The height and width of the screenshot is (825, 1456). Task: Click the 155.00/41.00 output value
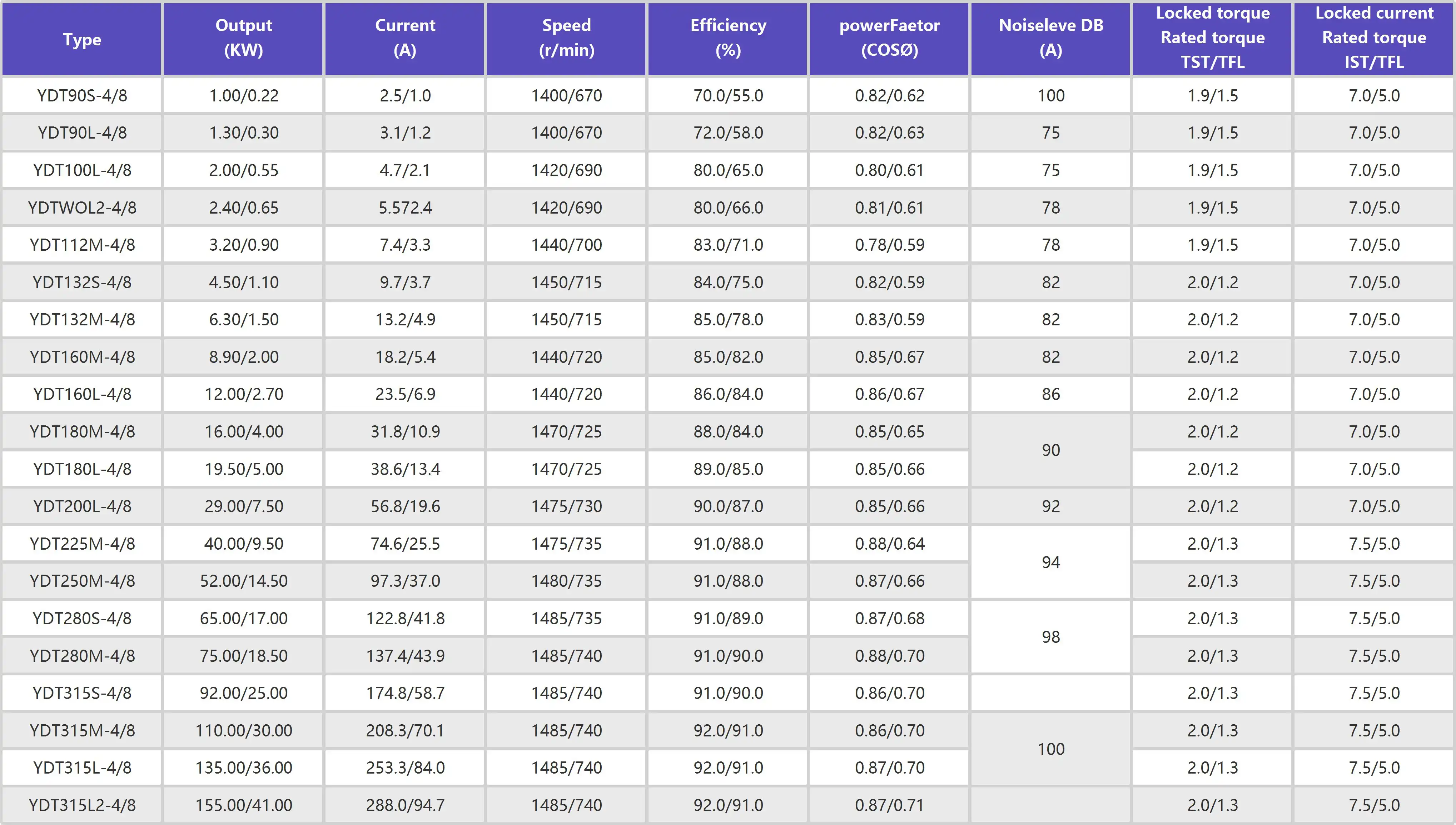coord(244,805)
